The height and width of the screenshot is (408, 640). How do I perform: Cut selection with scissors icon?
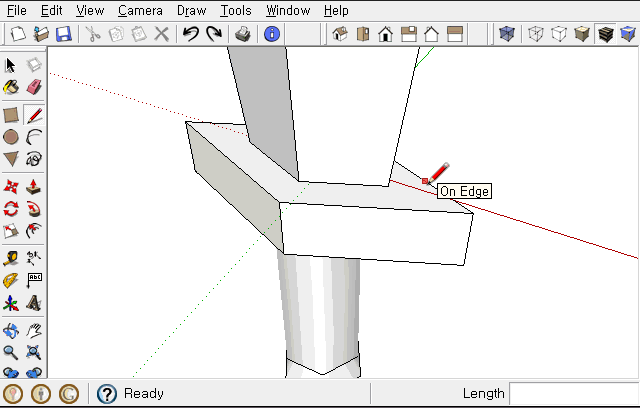point(93,34)
